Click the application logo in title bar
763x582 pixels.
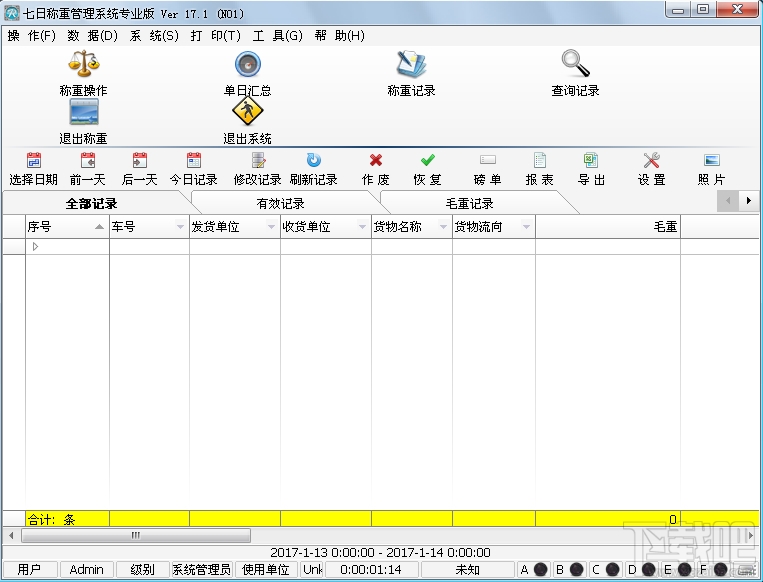pos(12,13)
